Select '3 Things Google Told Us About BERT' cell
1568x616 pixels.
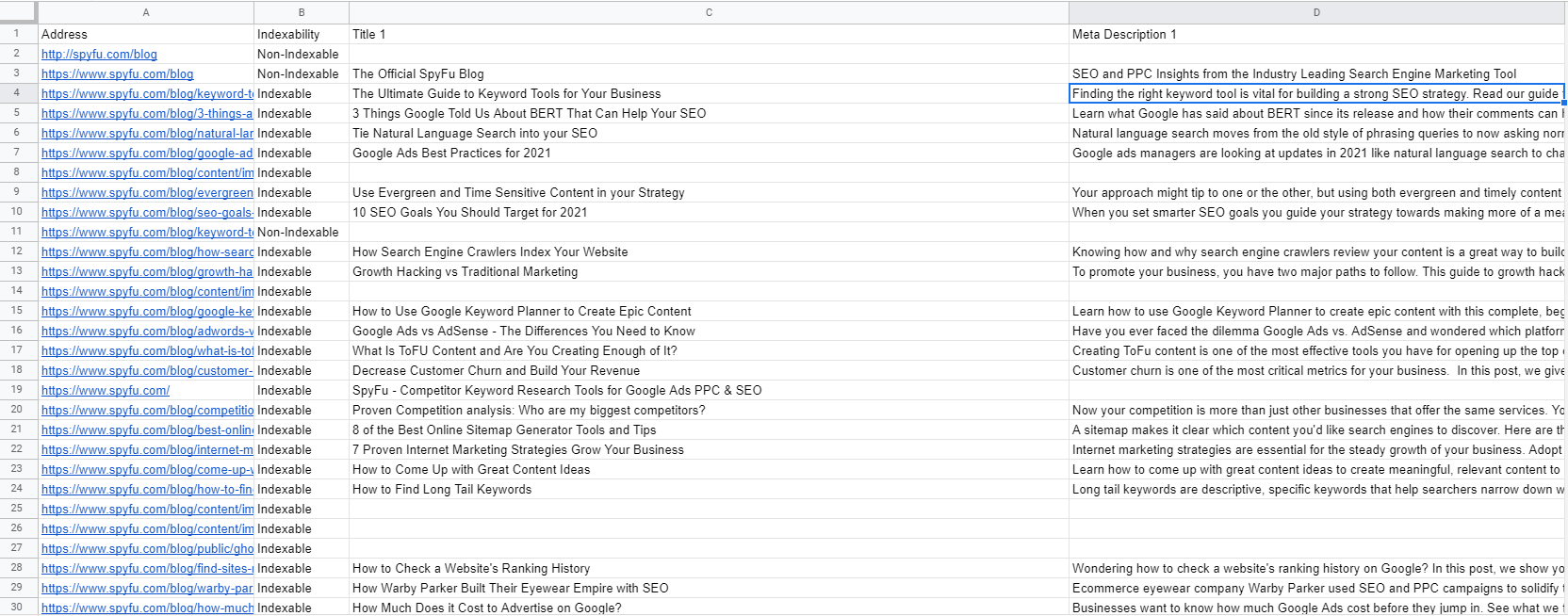tap(709, 113)
